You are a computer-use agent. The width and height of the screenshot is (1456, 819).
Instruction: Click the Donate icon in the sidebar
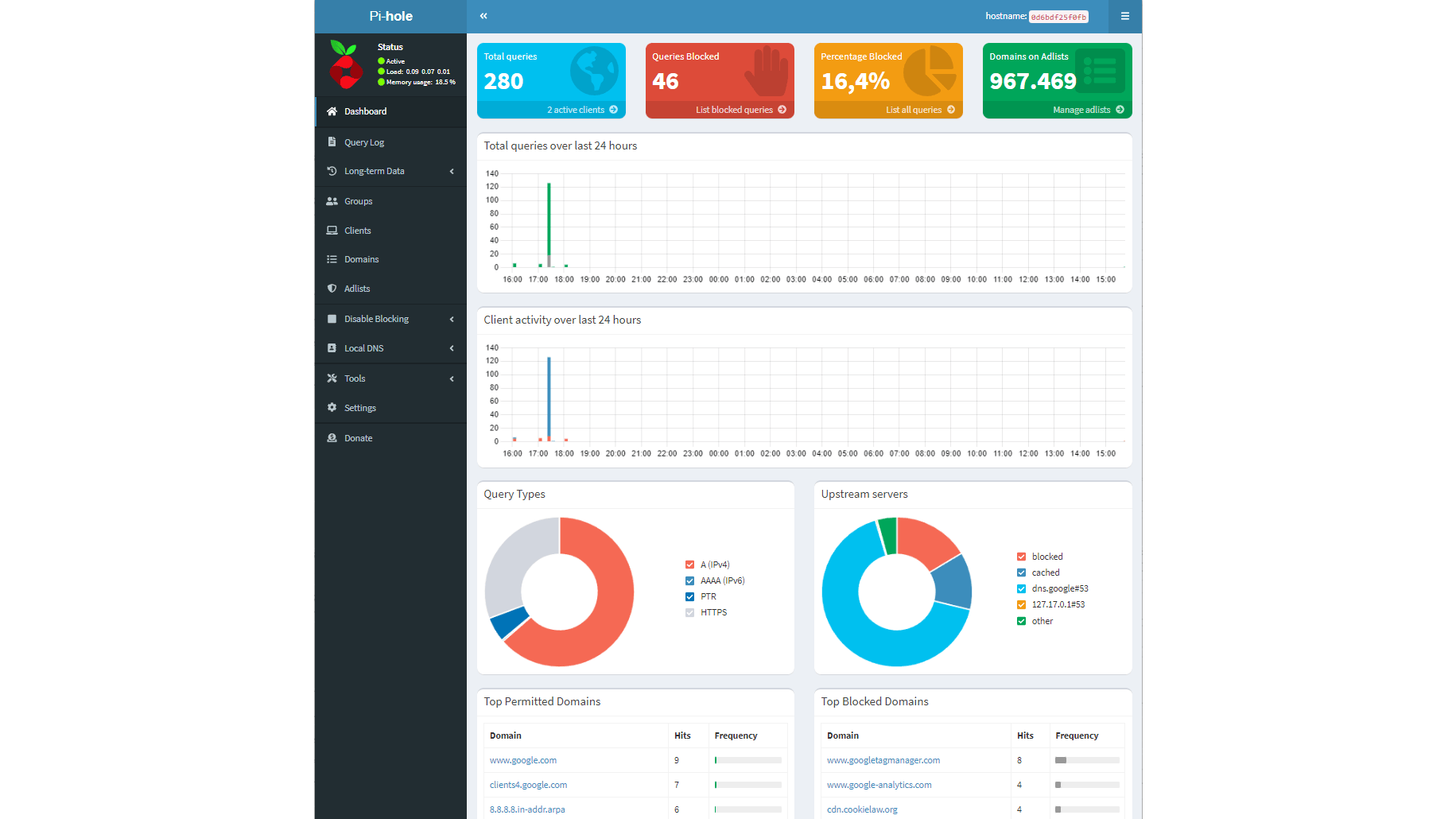pyautogui.click(x=332, y=437)
